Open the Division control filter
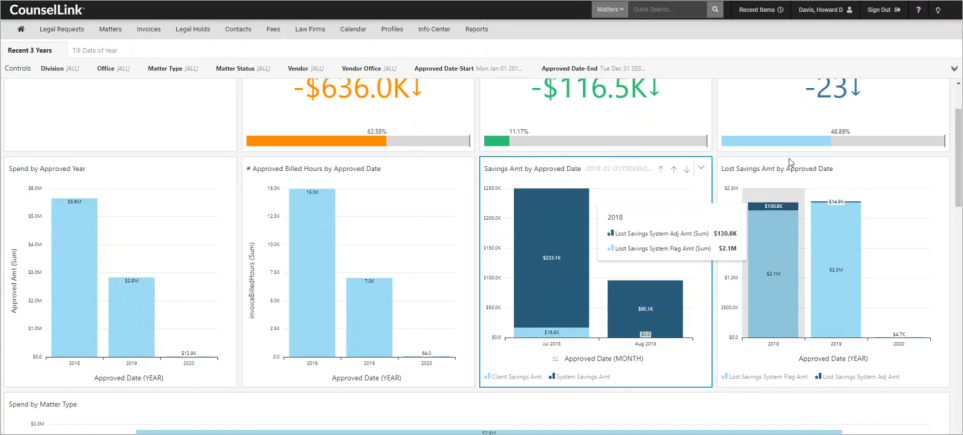 coord(60,69)
